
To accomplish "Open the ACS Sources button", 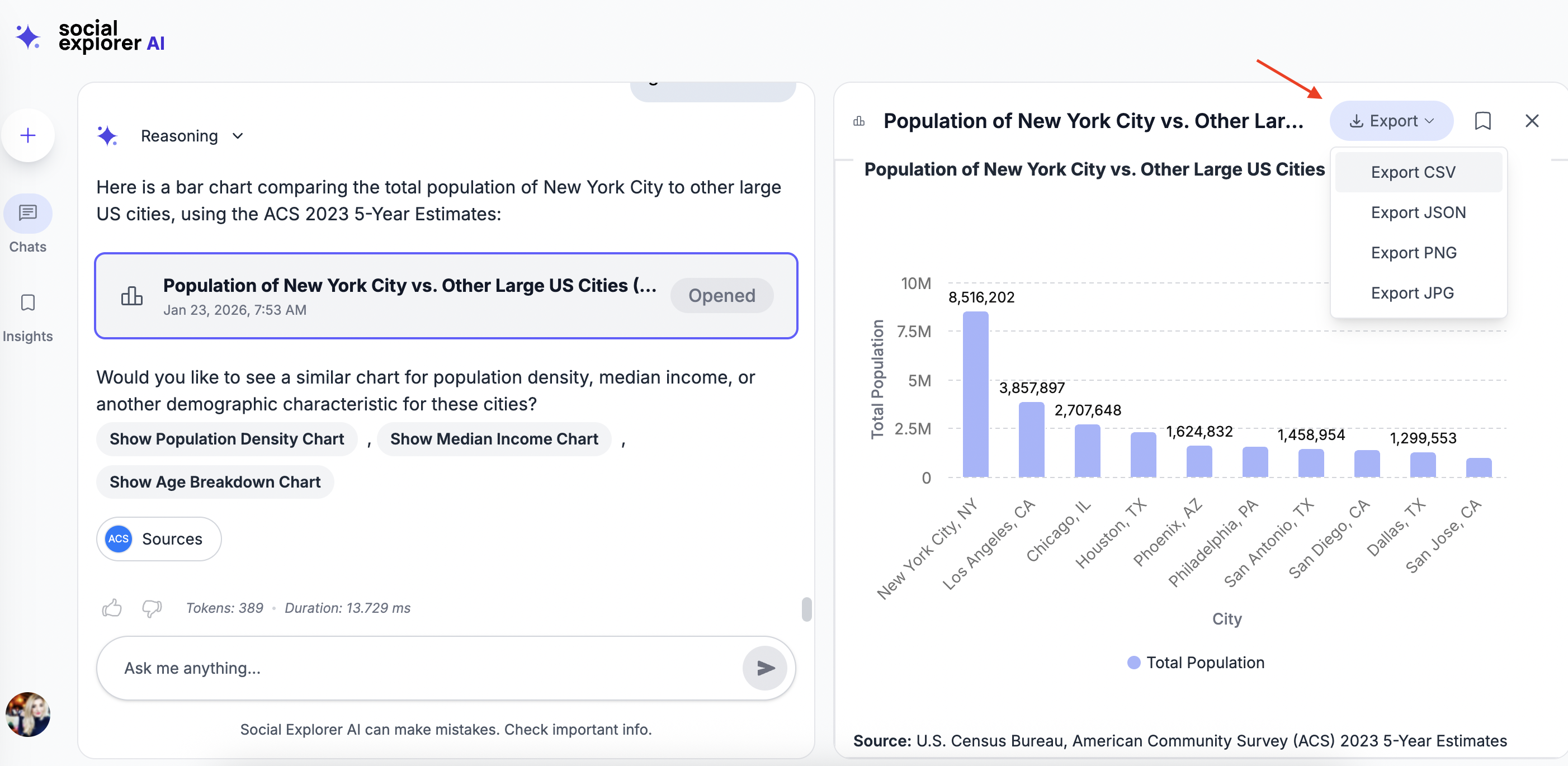I will pos(158,538).
